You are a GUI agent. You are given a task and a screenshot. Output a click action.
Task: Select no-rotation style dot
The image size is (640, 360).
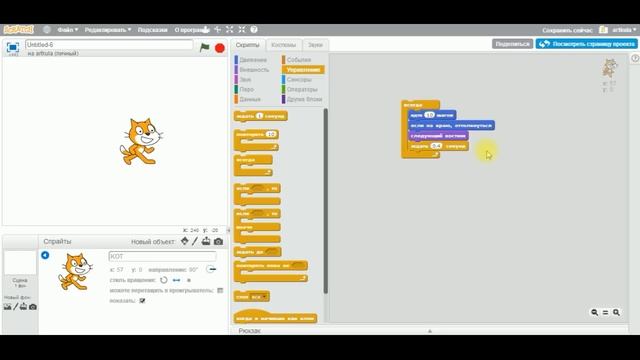coord(189,280)
